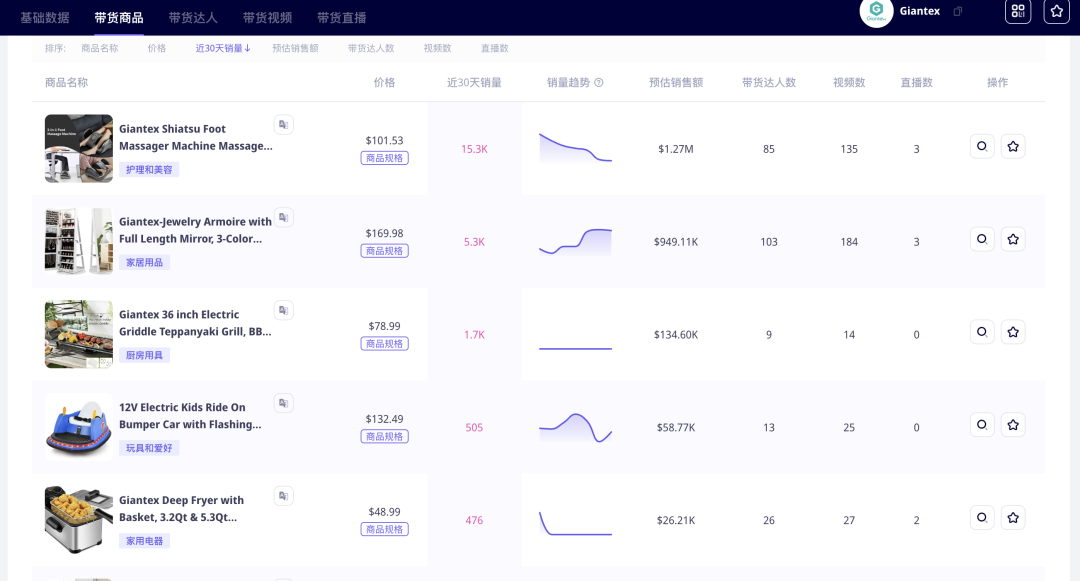1080x581 pixels.
Task: Switch to the 带货达人 tab
Action: 193,18
